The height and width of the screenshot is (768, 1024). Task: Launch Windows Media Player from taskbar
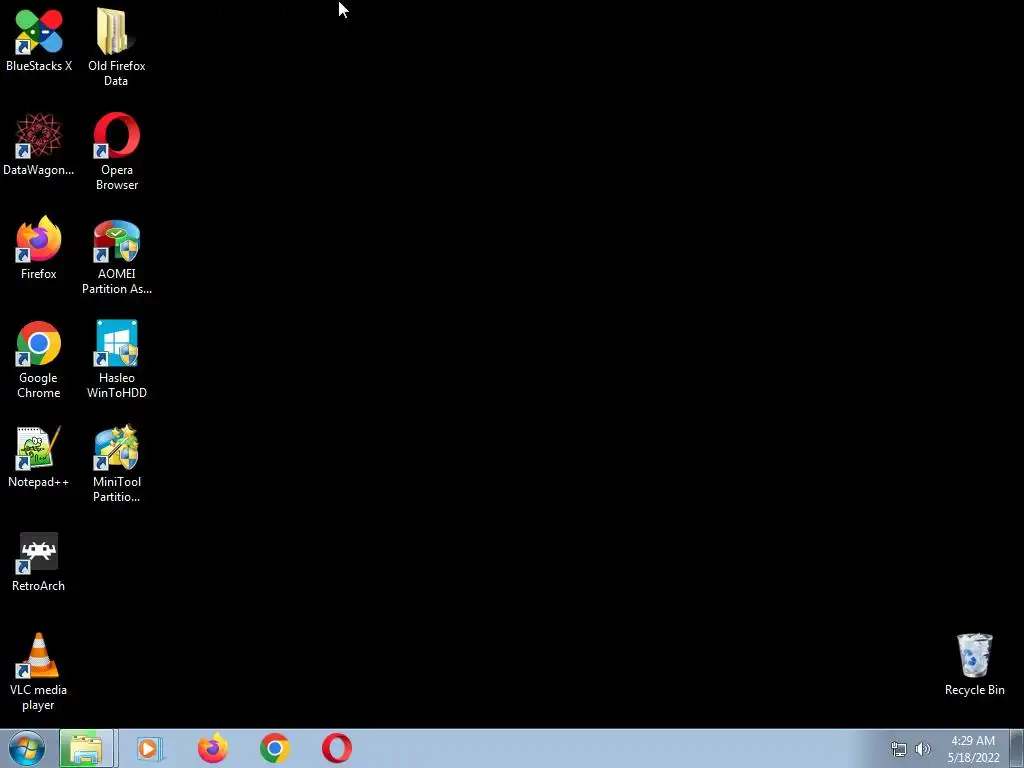point(150,748)
